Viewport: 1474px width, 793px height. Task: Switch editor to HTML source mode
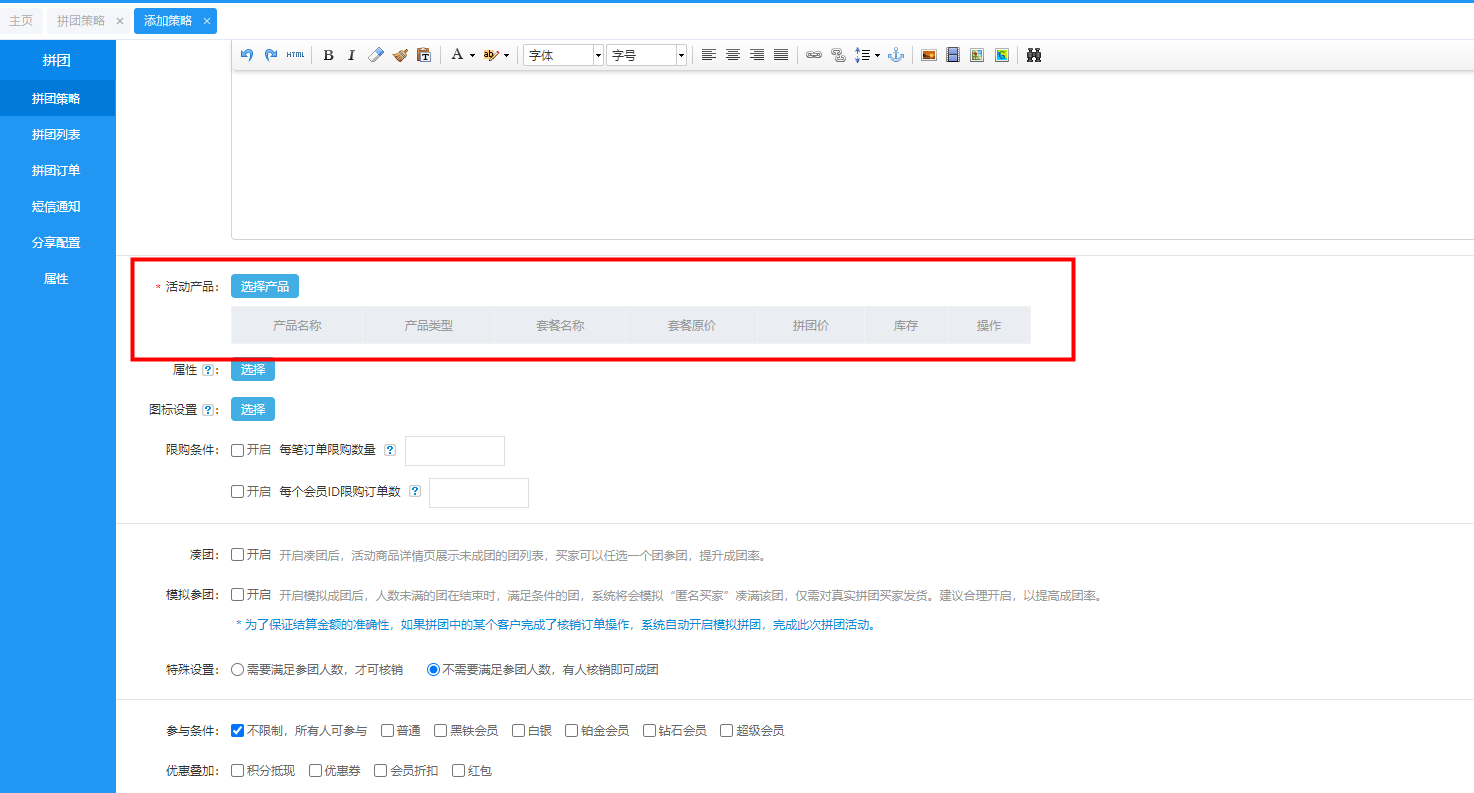pyautogui.click(x=295, y=55)
